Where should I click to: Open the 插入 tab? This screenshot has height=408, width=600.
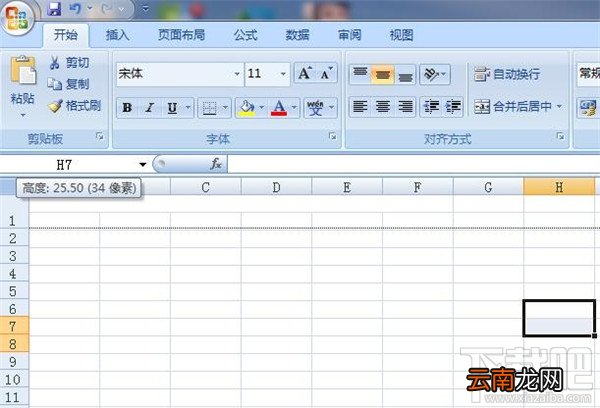[117, 35]
